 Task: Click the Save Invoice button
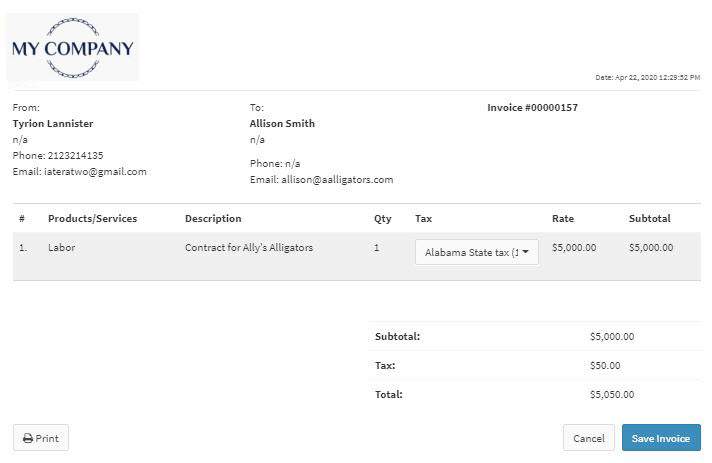[661, 438]
